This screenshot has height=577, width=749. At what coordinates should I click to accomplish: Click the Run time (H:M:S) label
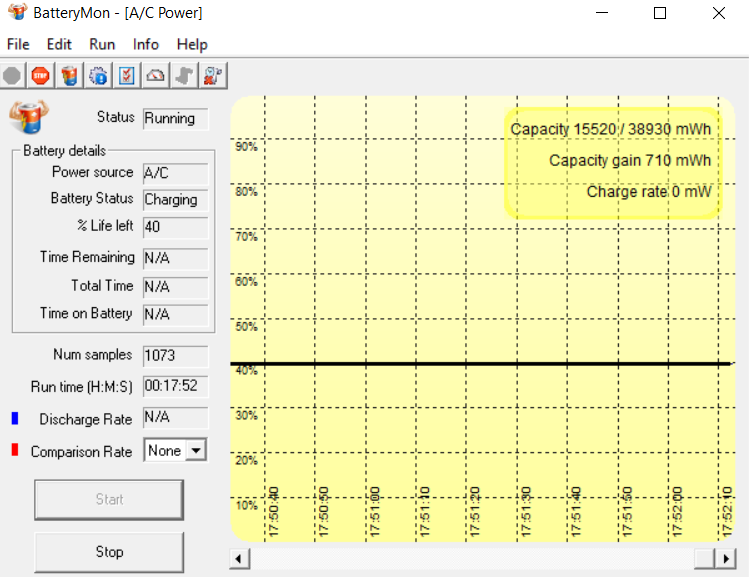(x=81, y=386)
